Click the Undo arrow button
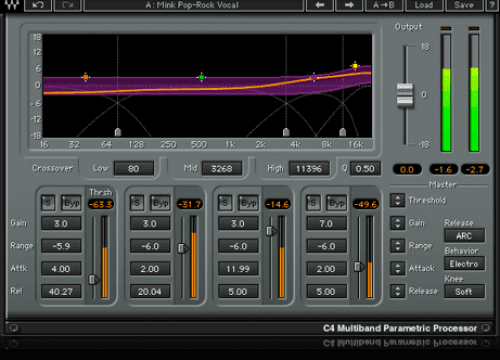This screenshot has height=360, width=500. pyautogui.click(x=38, y=5)
